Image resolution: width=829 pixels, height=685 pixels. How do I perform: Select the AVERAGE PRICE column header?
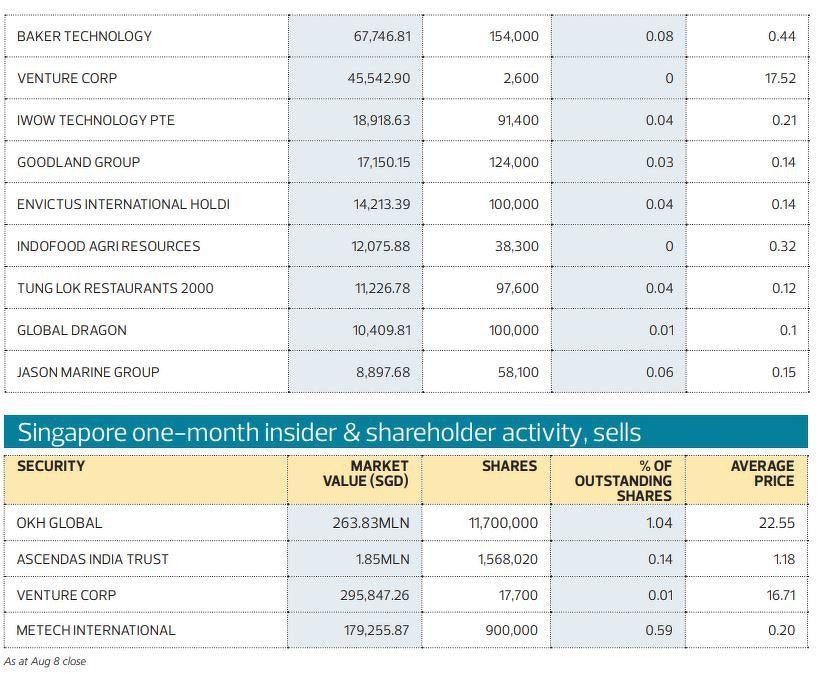click(x=762, y=473)
